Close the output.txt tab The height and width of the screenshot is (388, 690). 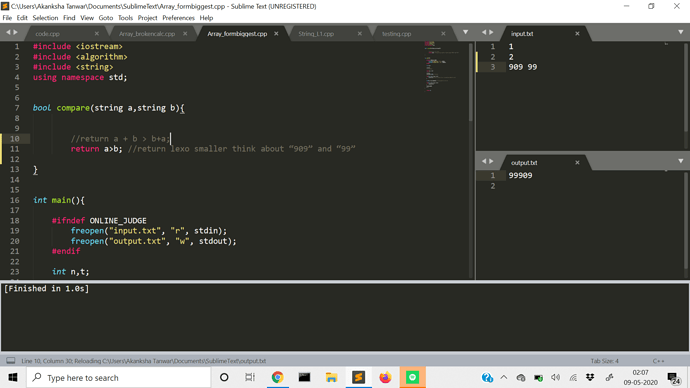click(x=577, y=162)
